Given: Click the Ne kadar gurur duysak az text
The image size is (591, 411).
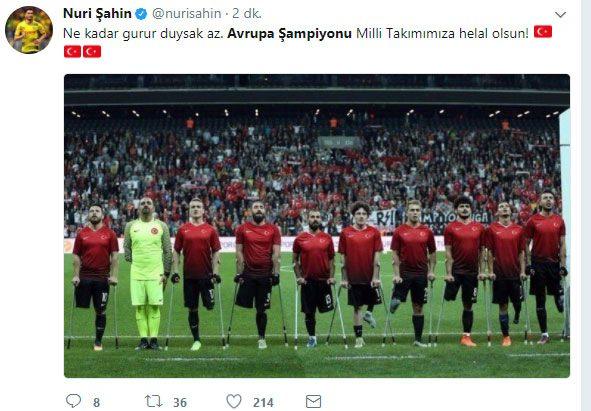Looking at the screenshot, I should pos(144,34).
